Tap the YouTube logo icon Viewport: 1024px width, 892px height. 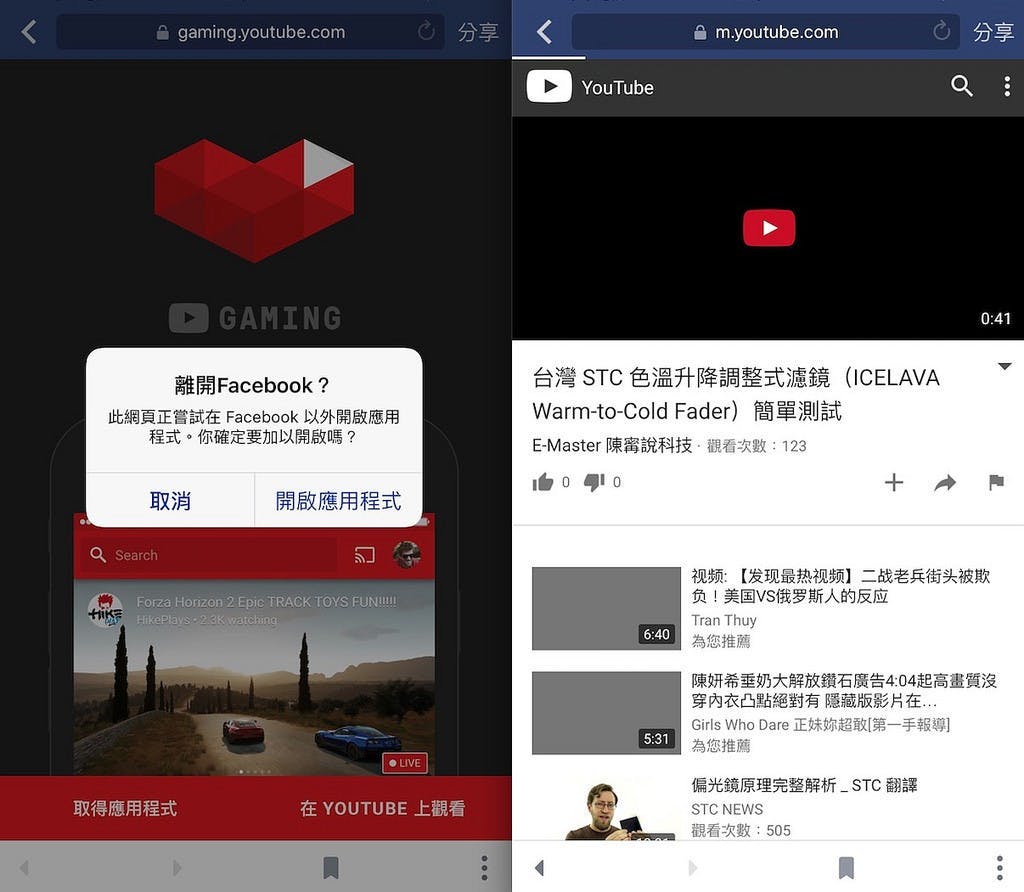pyautogui.click(x=549, y=86)
